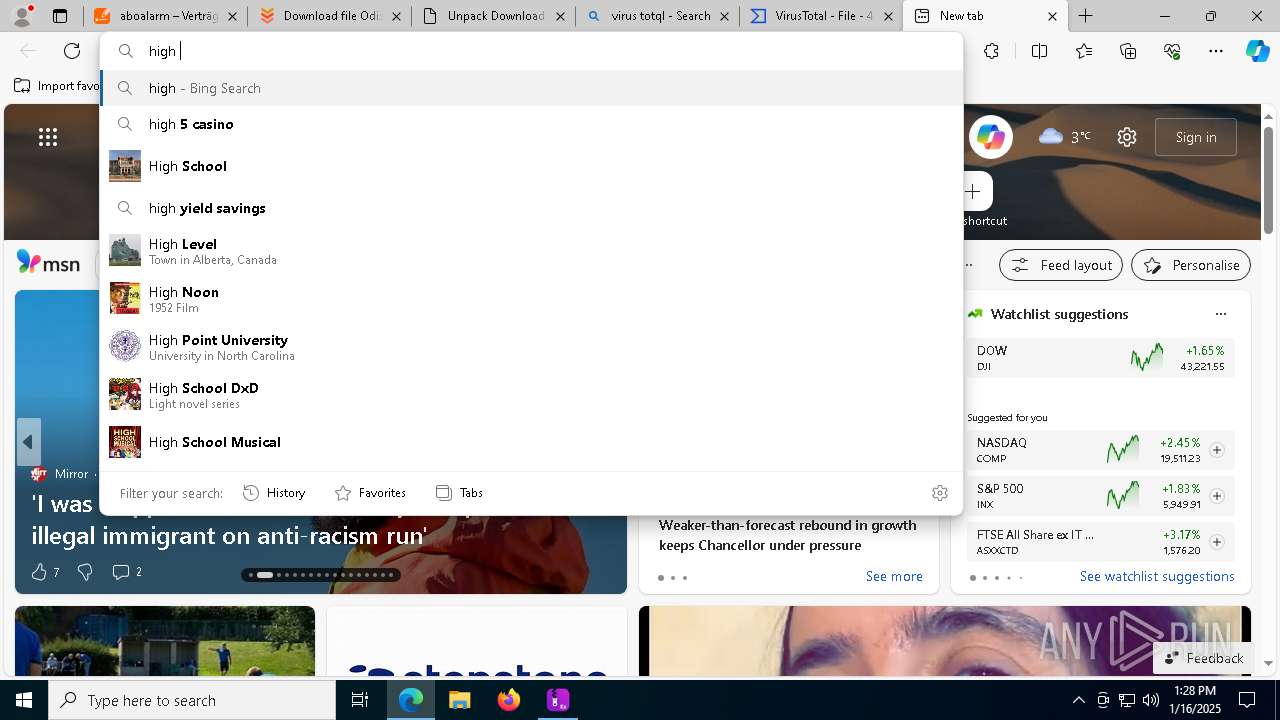This screenshot has width=1280, height=720.
Task: Open the browser profile icon
Action: 22,16
